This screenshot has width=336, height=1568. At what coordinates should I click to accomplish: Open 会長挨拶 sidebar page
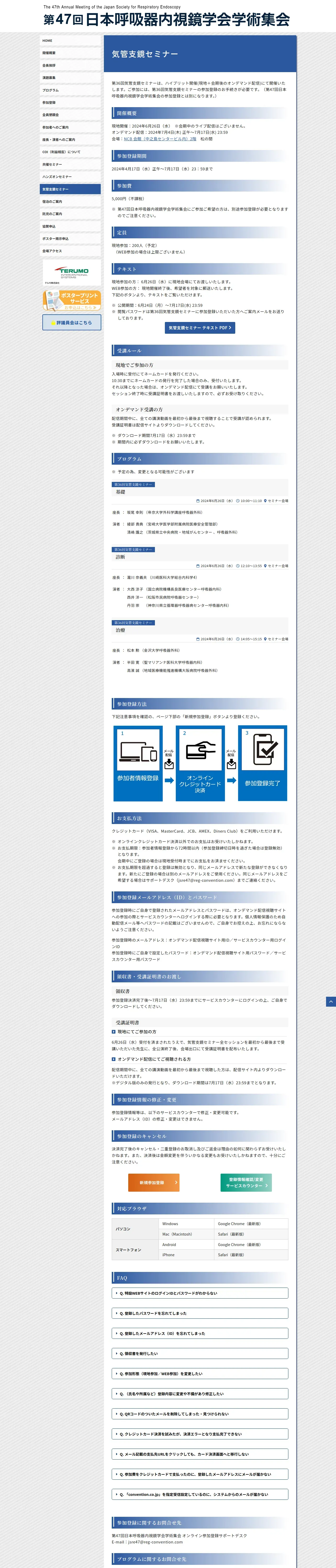tap(70, 65)
